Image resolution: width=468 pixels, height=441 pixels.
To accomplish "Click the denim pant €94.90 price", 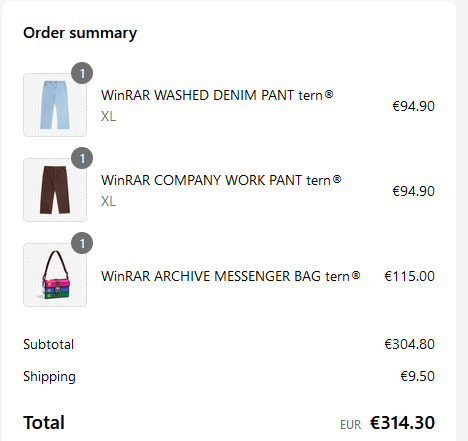I will [x=413, y=106].
